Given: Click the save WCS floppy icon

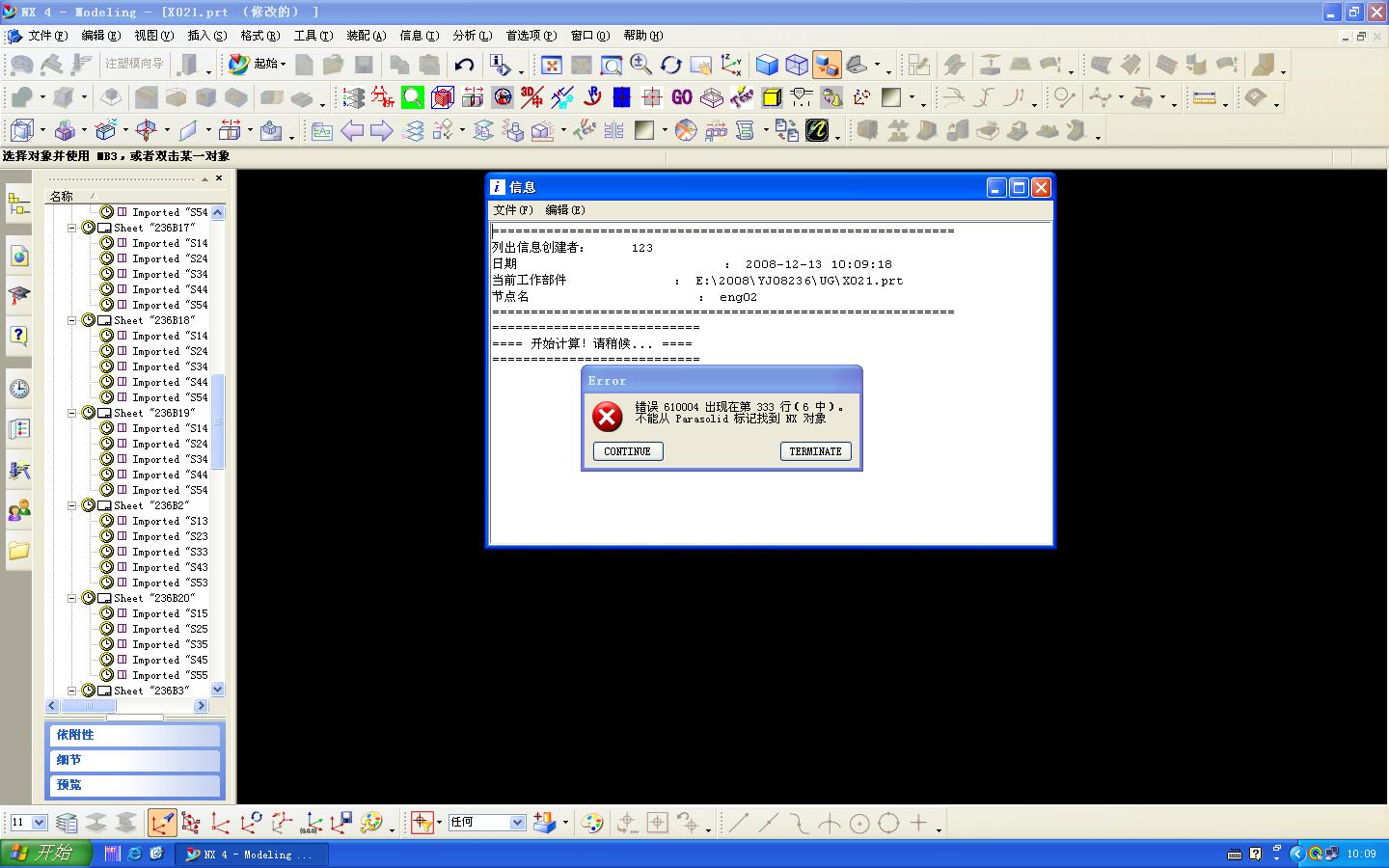Looking at the screenshot, I should coord(341,823).
